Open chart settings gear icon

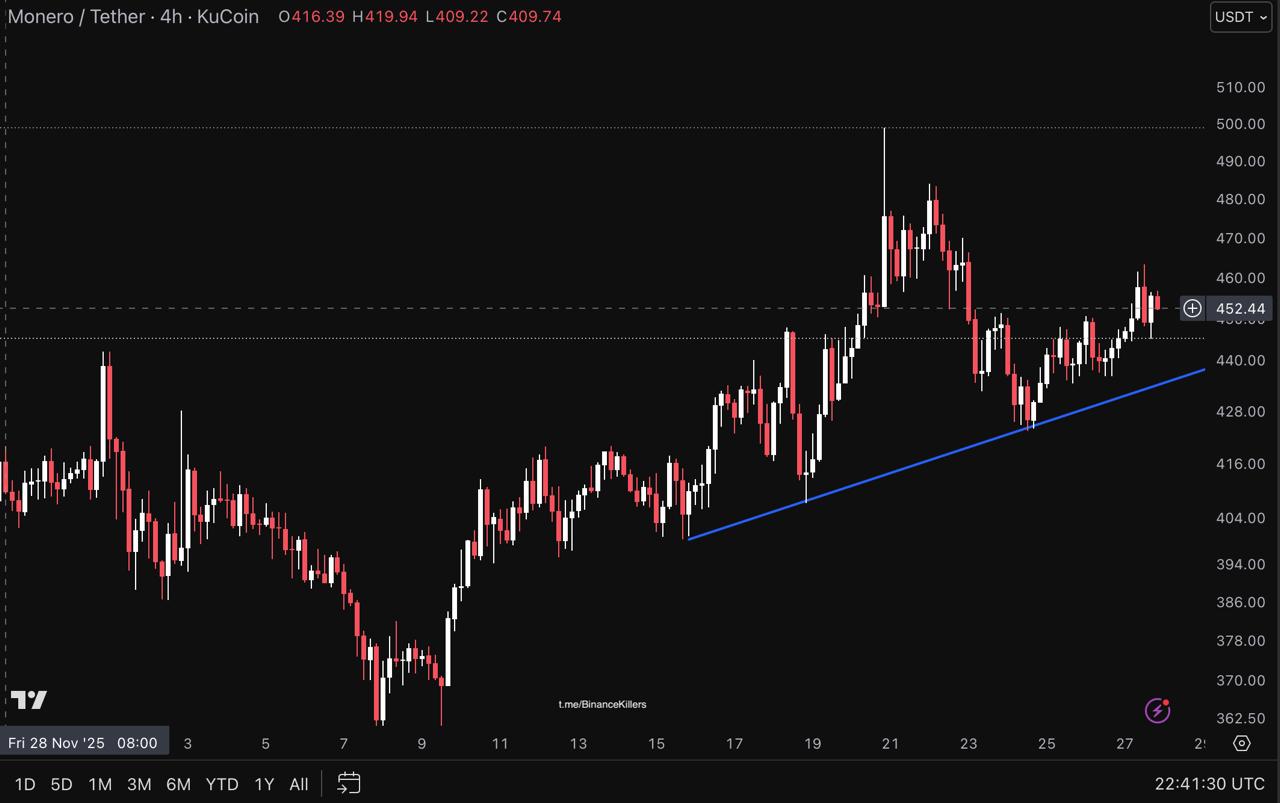point(1241,743)
